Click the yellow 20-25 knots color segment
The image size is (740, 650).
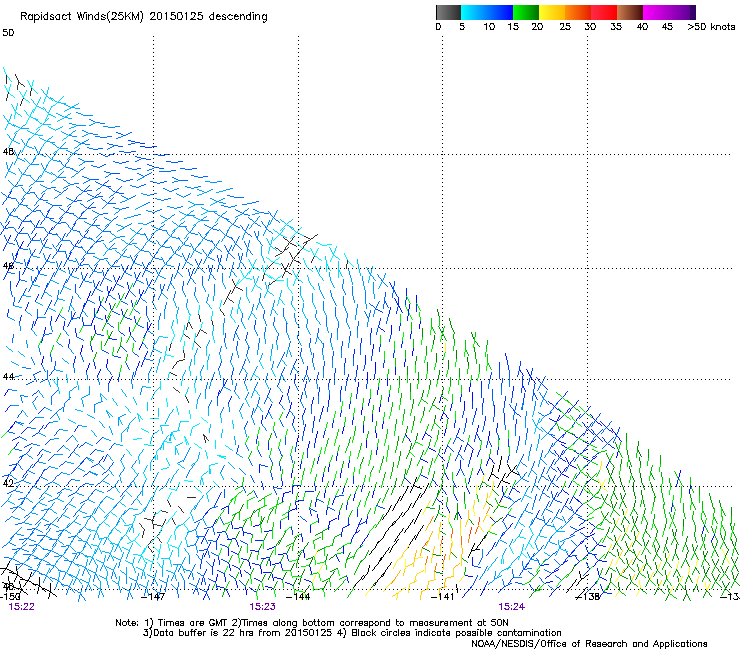pyautogui.click(x=552, y=12)
